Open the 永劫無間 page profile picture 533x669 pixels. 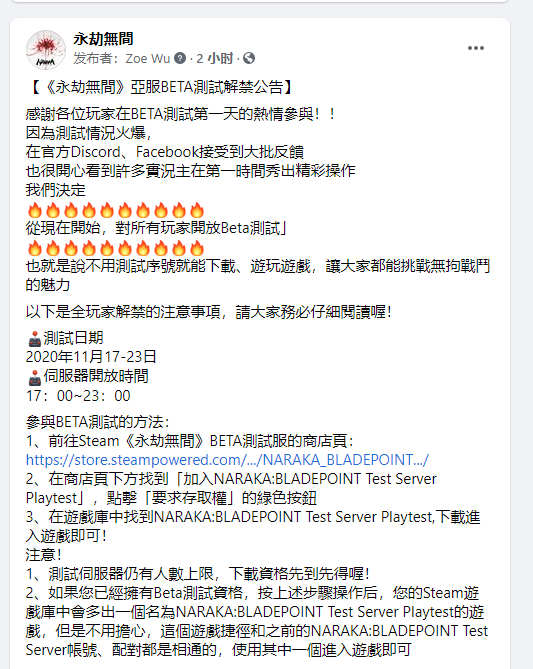(x=46, y=49)
